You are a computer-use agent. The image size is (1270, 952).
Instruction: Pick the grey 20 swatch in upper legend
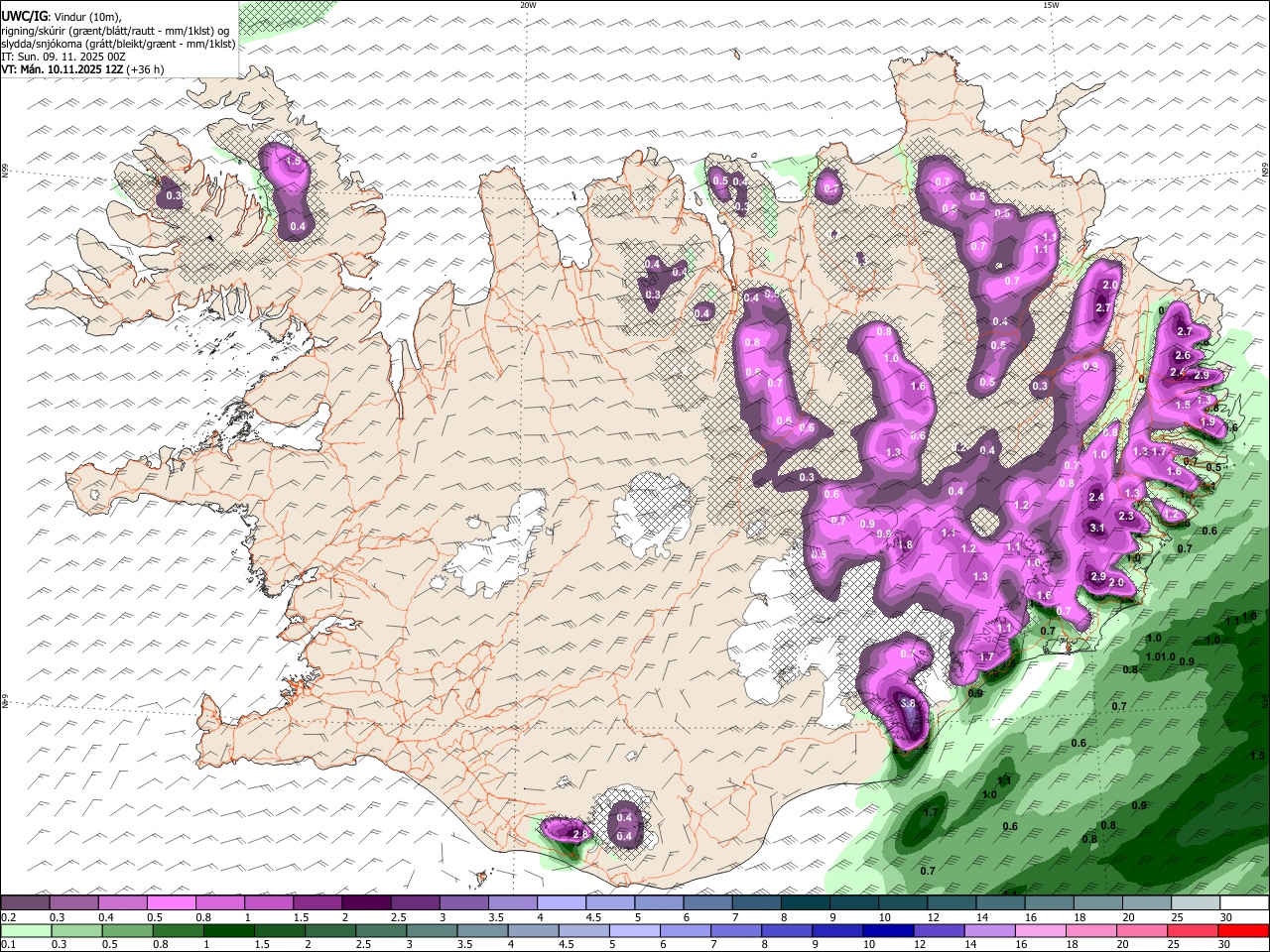click(x=1146, y=903)
